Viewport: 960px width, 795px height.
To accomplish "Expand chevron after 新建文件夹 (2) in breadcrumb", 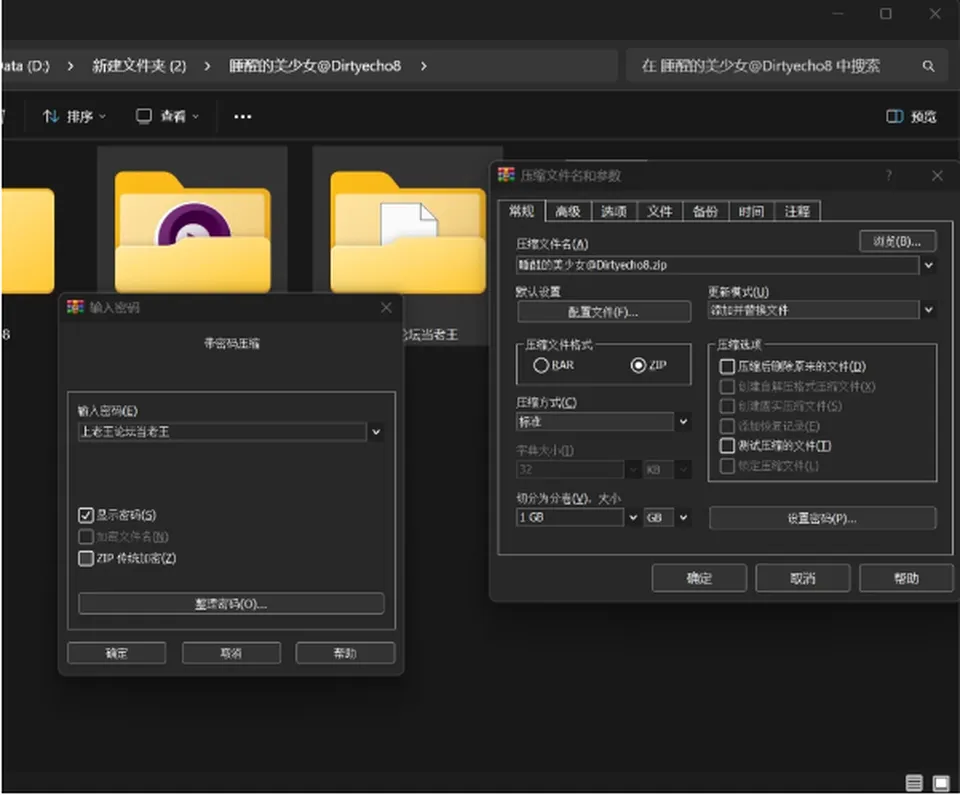I will 207,66.
